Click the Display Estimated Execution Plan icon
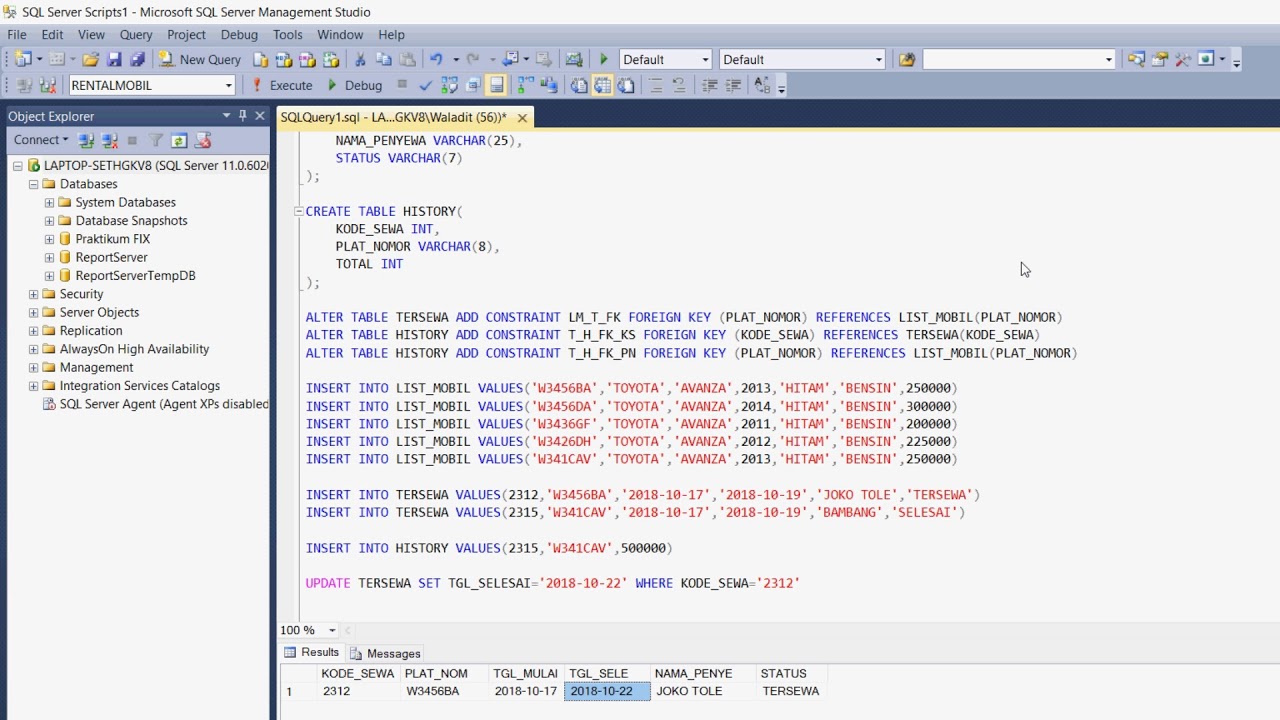Image resolution: width=1280 pixels, height=720 pixels. 449,85
